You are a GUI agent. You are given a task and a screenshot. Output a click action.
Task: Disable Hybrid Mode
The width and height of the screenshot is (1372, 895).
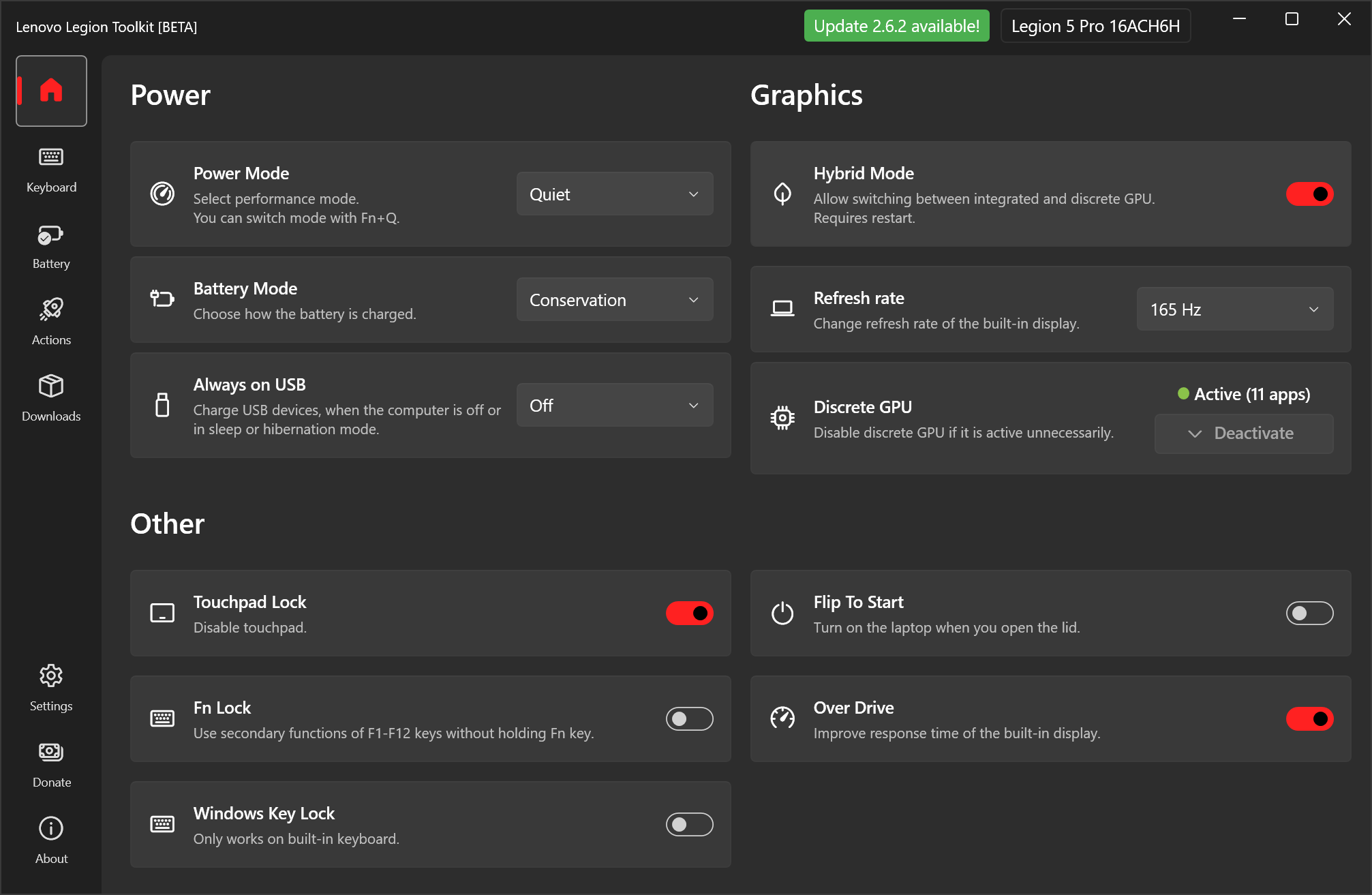[x=1309, y=194]
